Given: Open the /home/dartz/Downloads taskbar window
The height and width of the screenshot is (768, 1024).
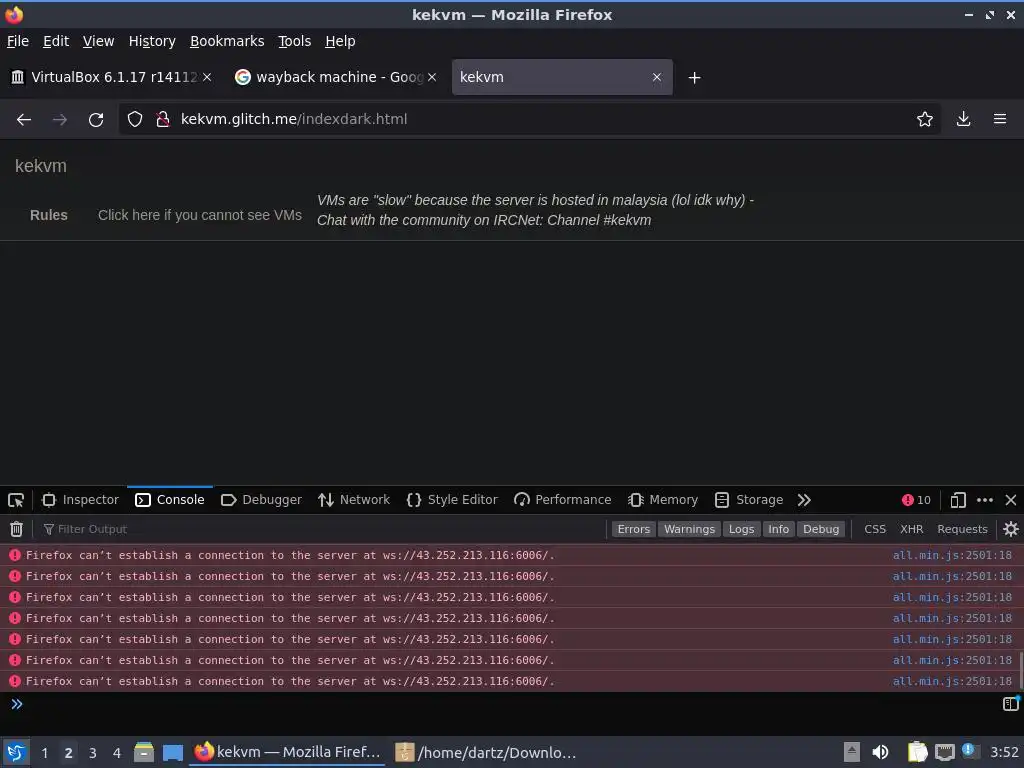Looking at the screenshot, I should 486,752.
